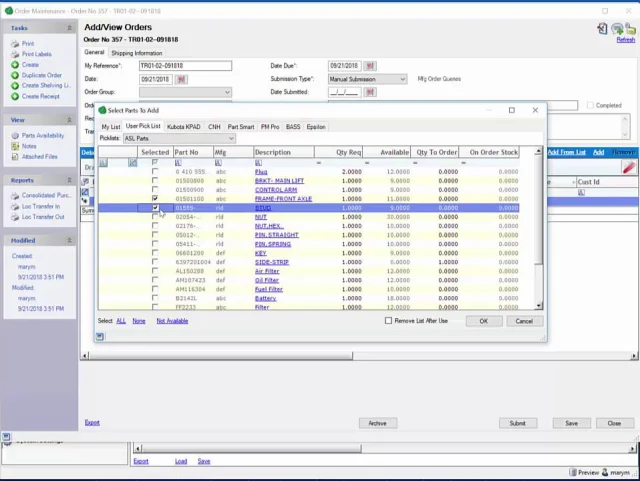Open the Picklists dropdown showing ASL Parts
640x481 pixels.
(x=229, y=139)
